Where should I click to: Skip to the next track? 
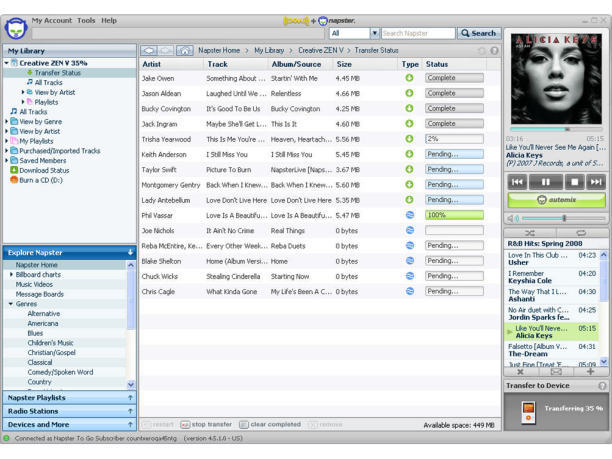pos(596,182)
